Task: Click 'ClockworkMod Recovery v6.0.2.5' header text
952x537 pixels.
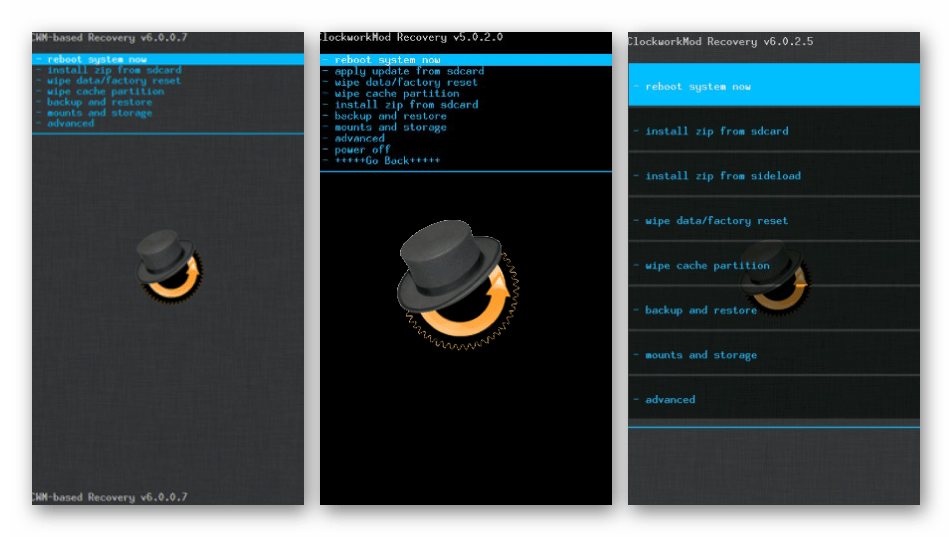Action: pyautogui.click(x=721, y=41)
